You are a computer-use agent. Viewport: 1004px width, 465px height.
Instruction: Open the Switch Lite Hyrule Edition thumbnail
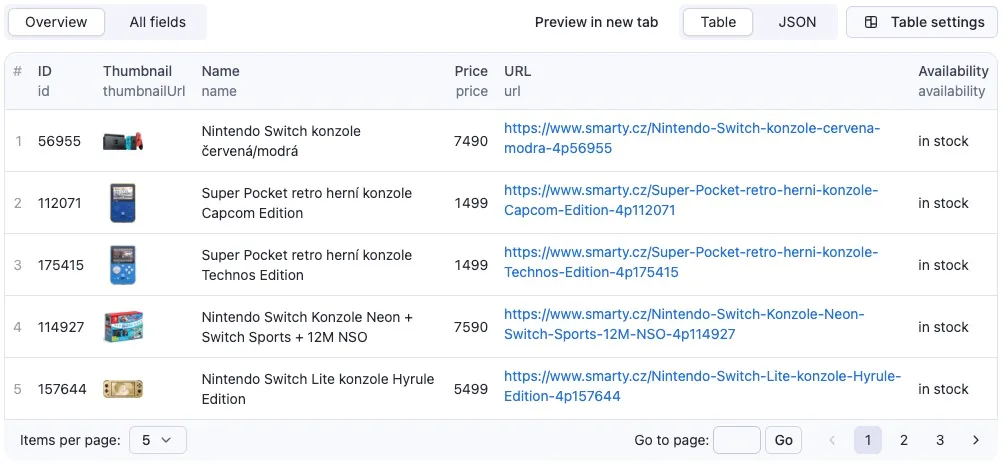point(123,389)
